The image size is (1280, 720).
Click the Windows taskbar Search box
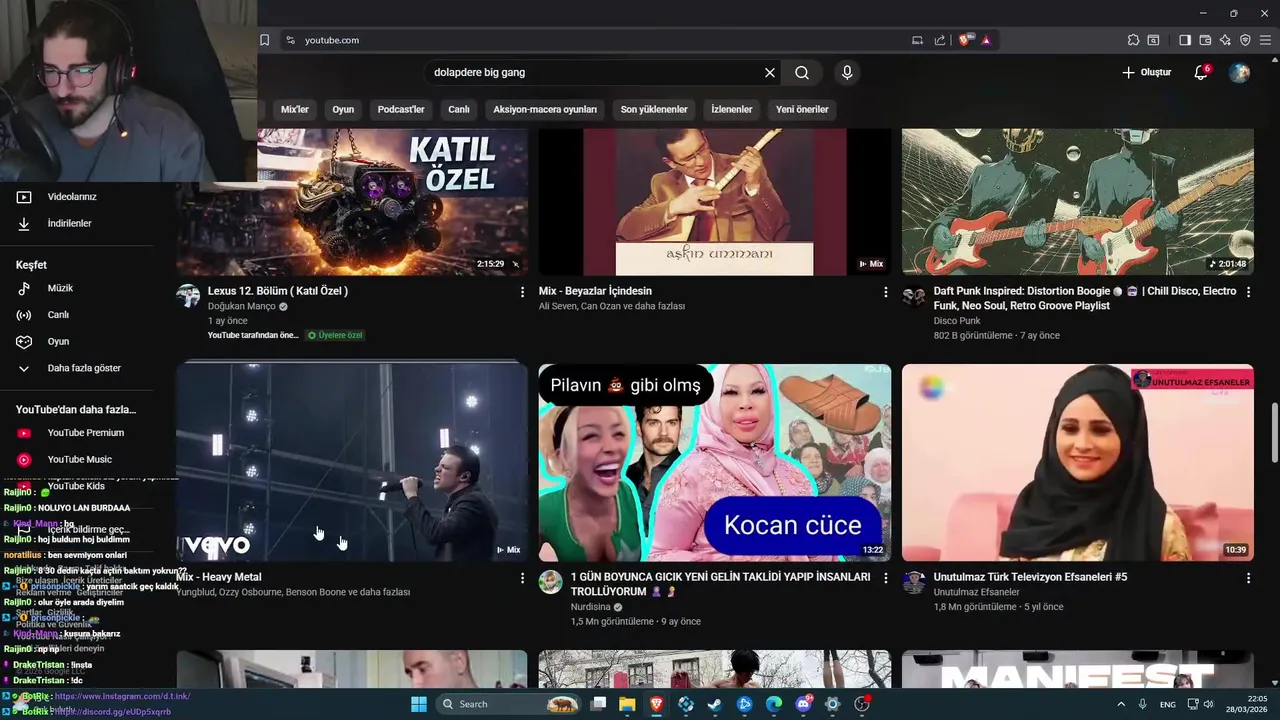click(509, 704)
